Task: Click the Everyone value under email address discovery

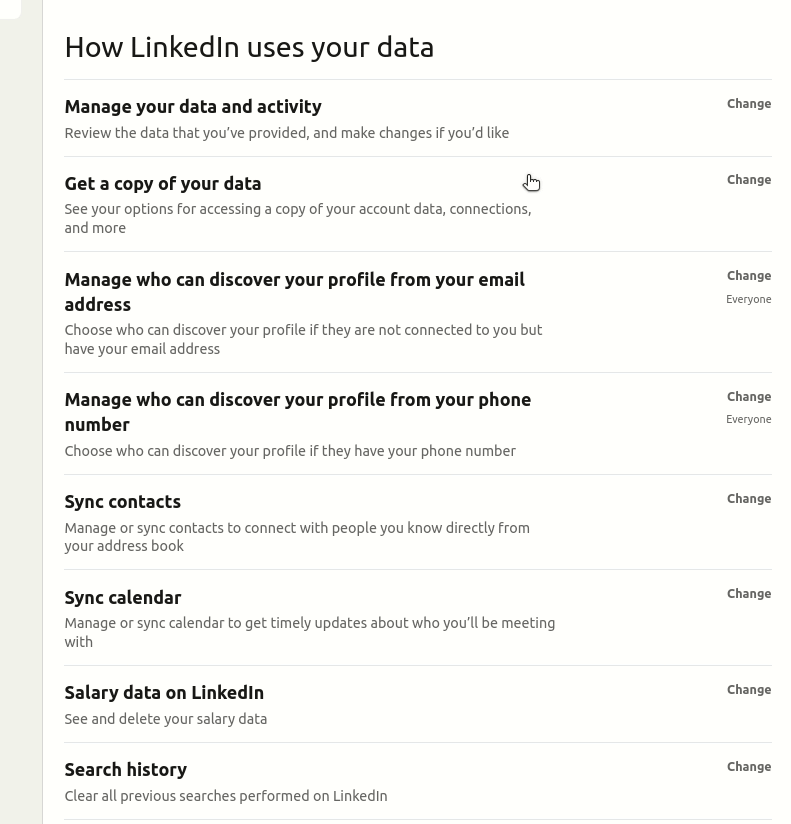Action: click(748, 299)
